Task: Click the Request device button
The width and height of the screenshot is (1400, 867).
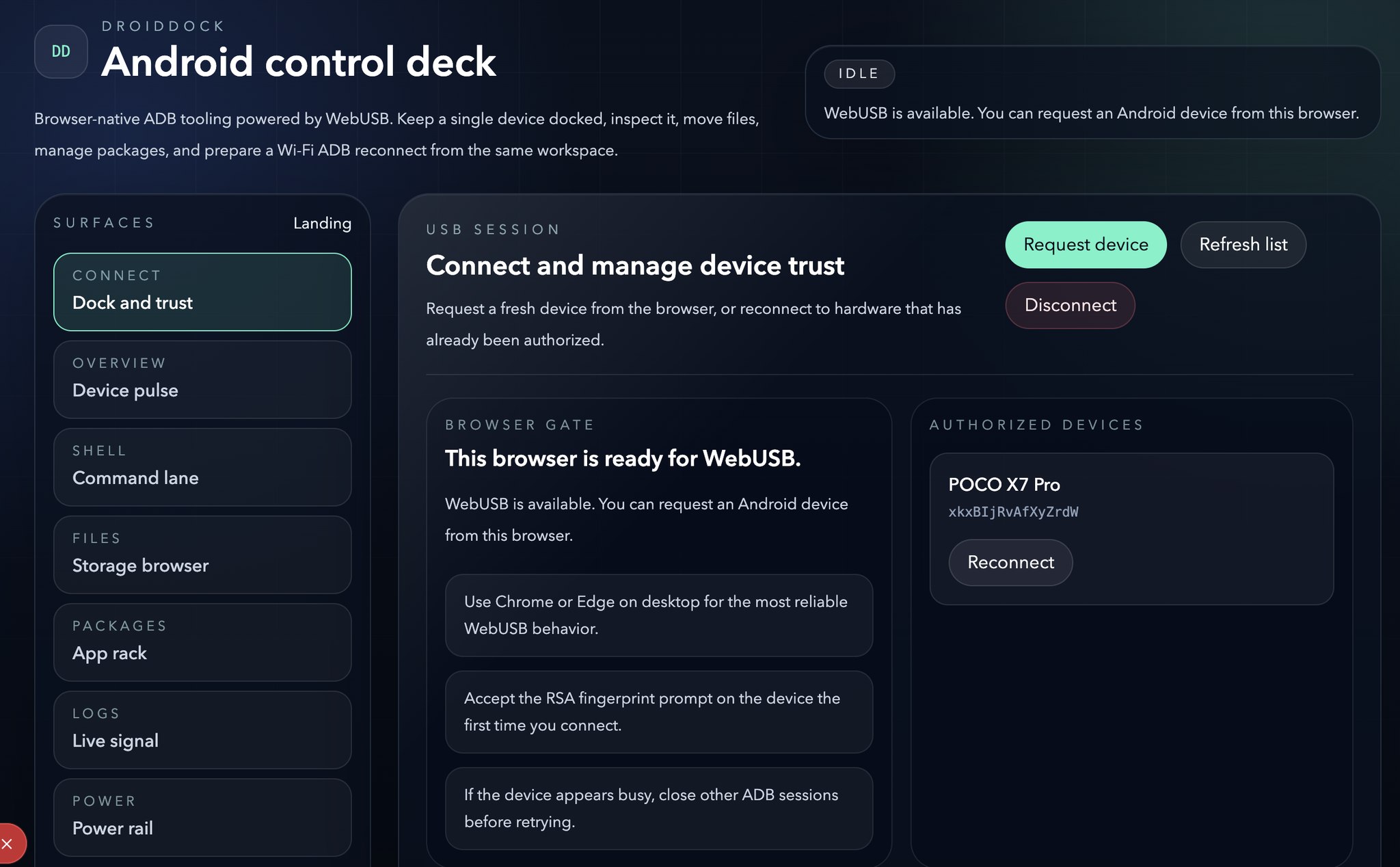Action: (1086, 245)
